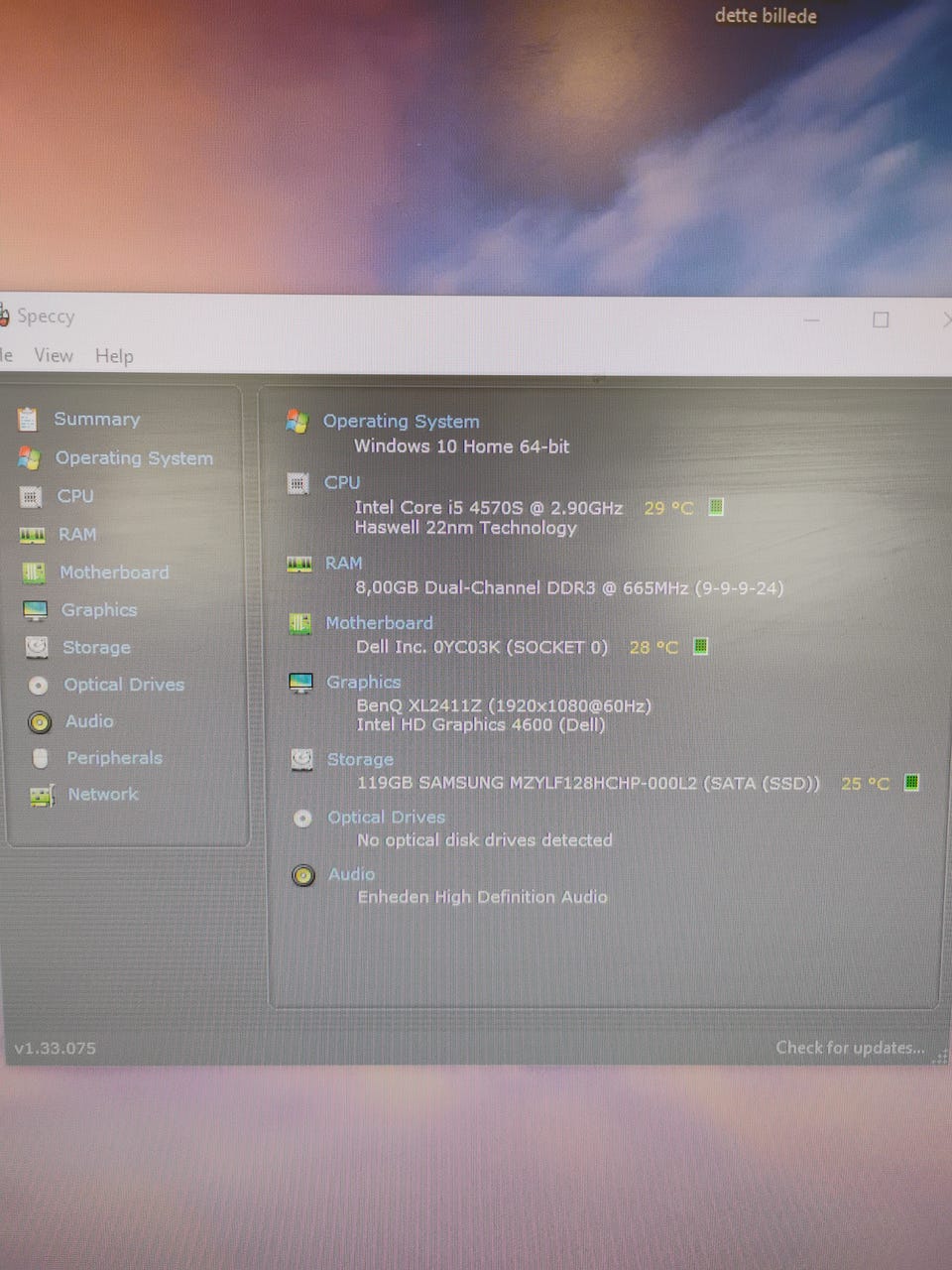Select Network in the sidebar
The image size is (952, 1270).
click(103, 795)
